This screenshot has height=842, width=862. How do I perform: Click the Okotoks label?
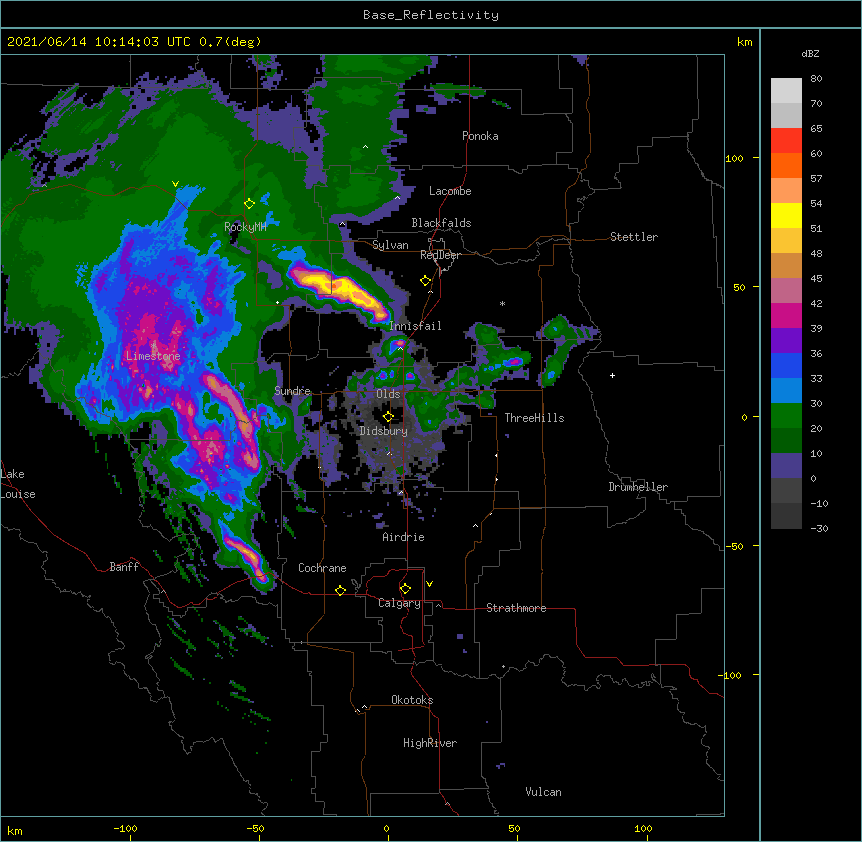(412, 700)
